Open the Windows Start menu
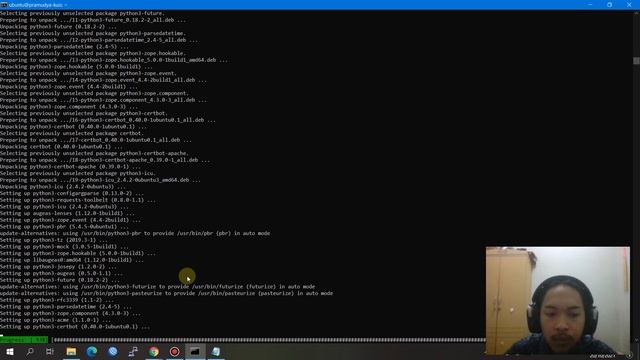The width and height of the screenshot is (640, 360). (x=10, y=351)
